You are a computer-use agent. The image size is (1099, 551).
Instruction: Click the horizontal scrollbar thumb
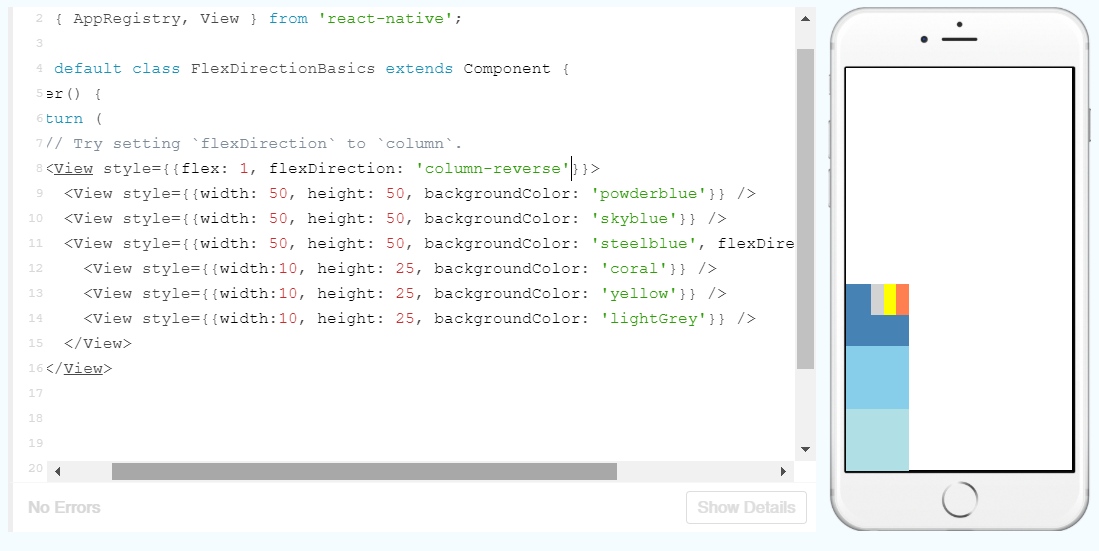(x=364, y=471)
